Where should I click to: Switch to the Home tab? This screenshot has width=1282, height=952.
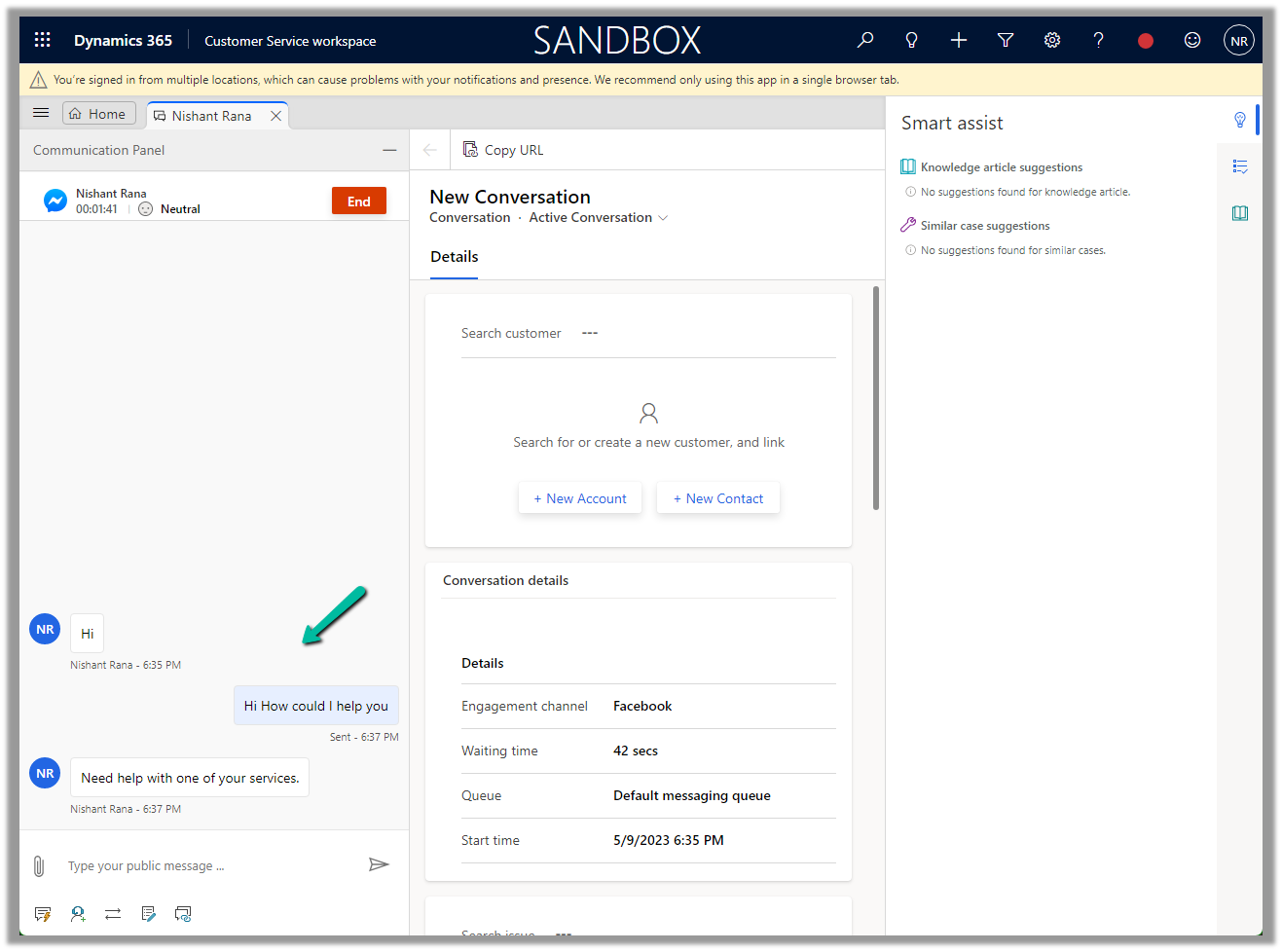tap(98, 114)
